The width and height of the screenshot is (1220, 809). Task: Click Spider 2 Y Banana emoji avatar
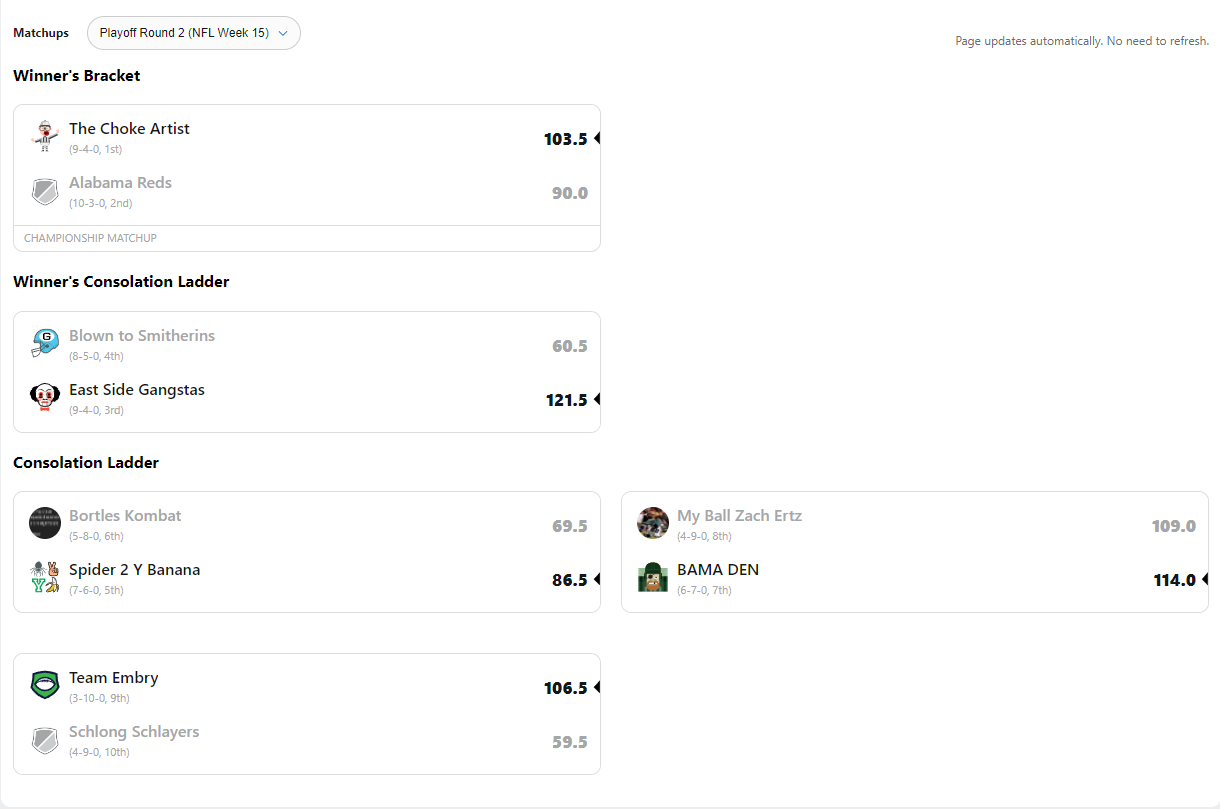[x=45, y=578]
